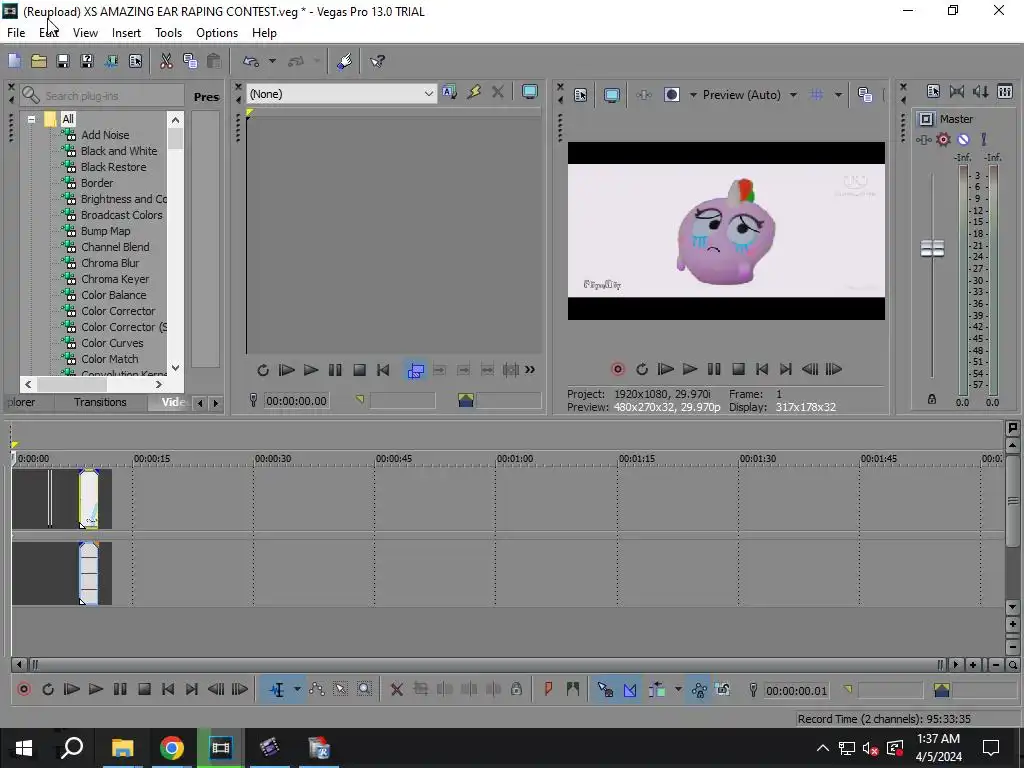Play the preview from start
The width and height of the screenshot is (1024, 768).
click(x=665, y=369)
